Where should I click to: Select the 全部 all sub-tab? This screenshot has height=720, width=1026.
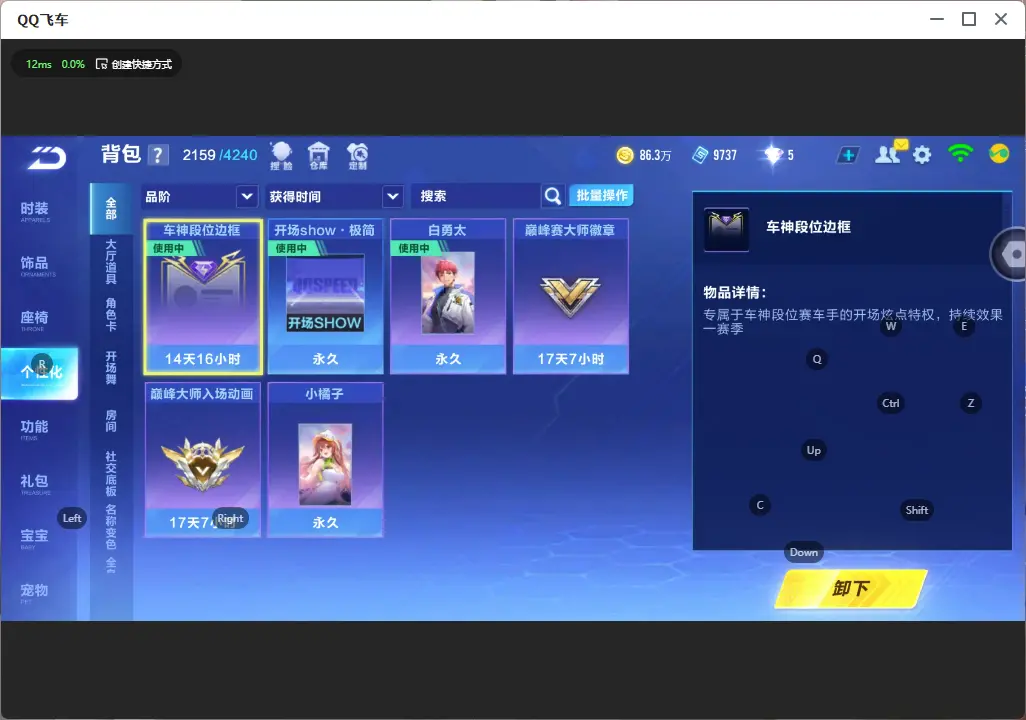click(x=111, y=209)
